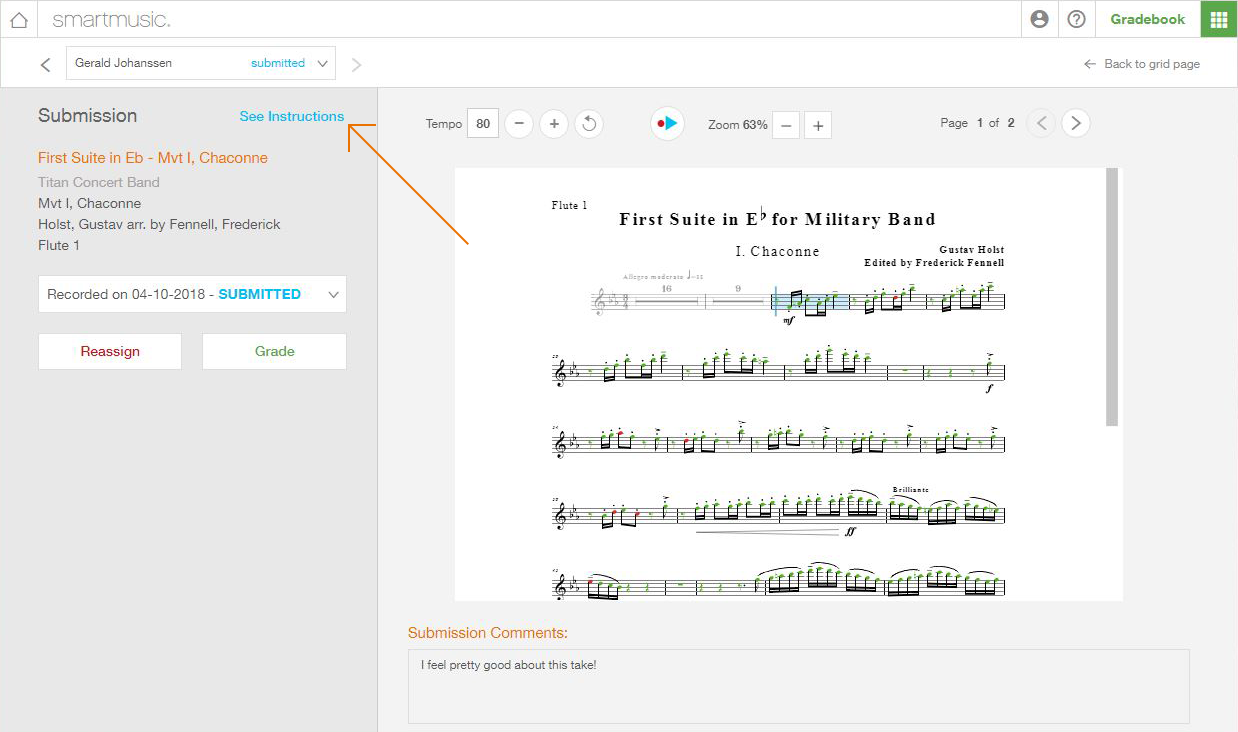Image resolution: width=1238 pixels, height=732 pixels.
Task: Open the Gerald Johanssen student dropdown
Action: (201, 63)
